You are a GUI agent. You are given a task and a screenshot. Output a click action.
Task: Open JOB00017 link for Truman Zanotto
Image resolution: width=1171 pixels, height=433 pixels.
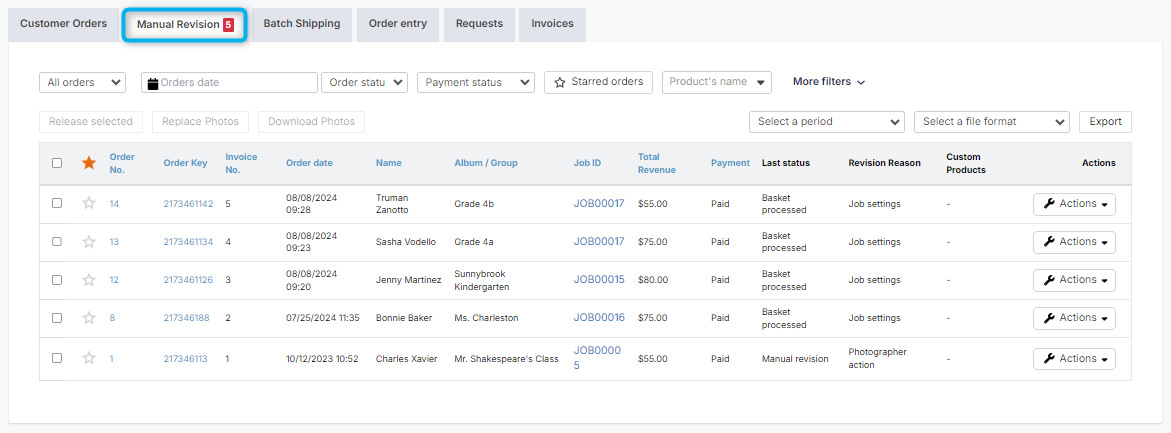click(x=599, y=203)
